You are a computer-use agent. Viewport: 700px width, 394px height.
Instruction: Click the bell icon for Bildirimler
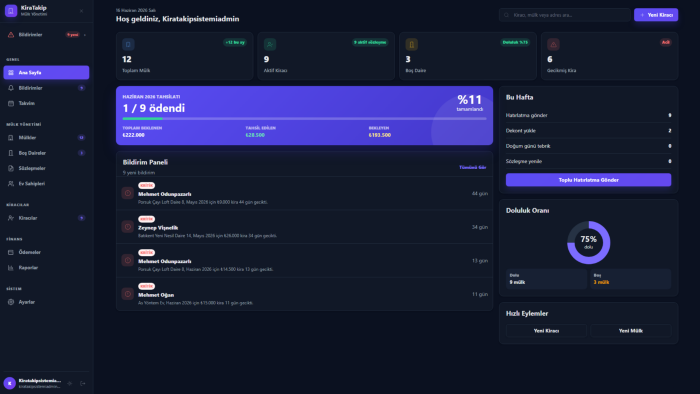[11, 88]
